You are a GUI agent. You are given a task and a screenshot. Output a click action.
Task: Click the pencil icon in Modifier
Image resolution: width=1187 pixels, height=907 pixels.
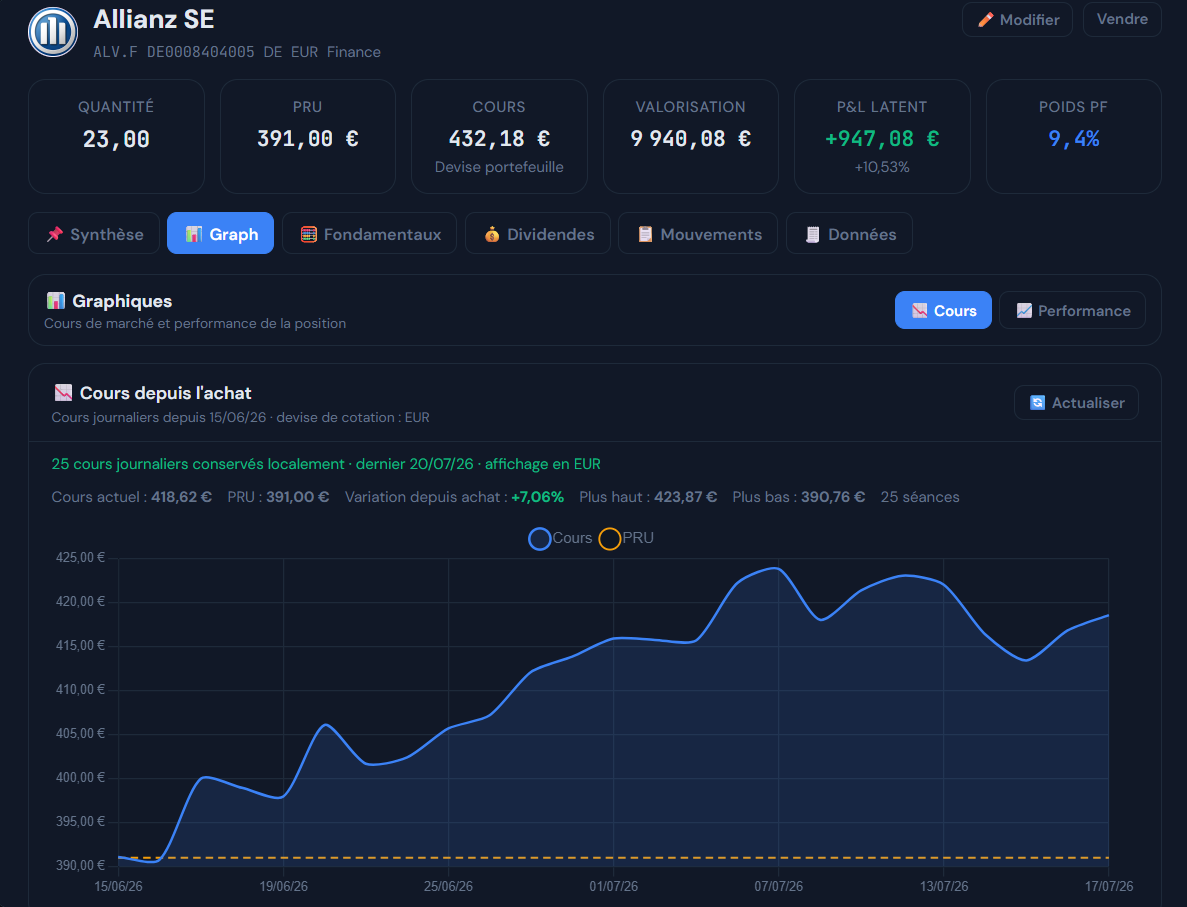tap(986, 20)
